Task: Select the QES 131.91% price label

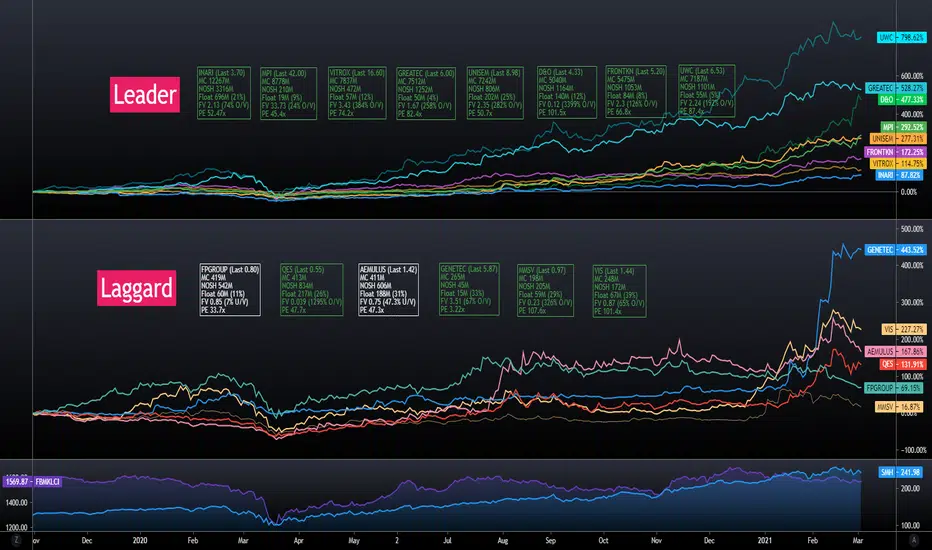Action: pos(902,364)
